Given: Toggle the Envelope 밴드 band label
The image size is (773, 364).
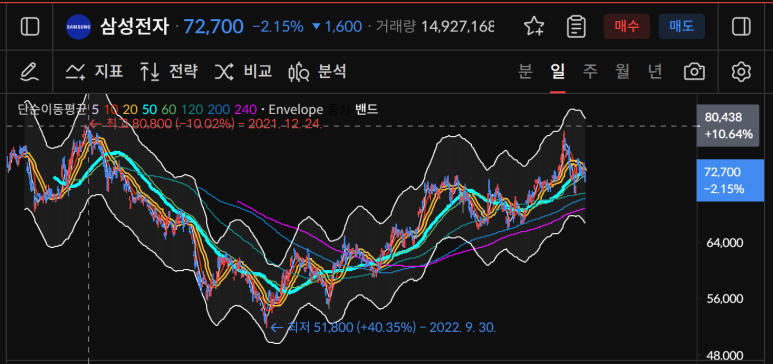Looking at the screenshot, I should tap(366, 109).
